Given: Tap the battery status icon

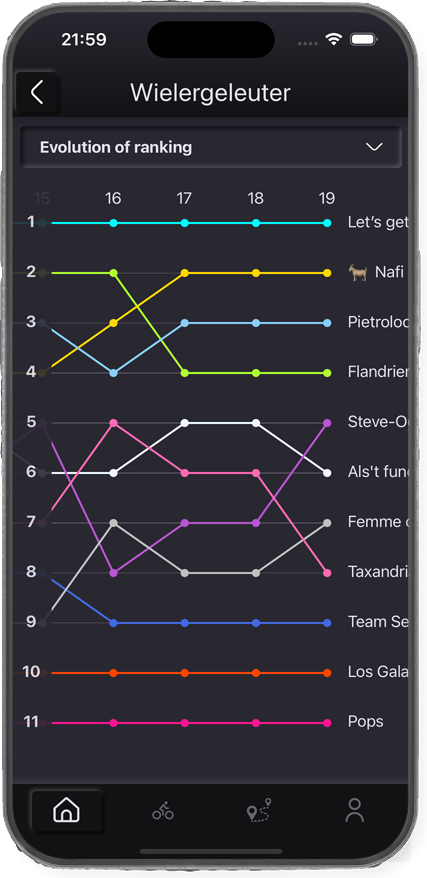Looking at the screenshot, I should click(364, 39).
